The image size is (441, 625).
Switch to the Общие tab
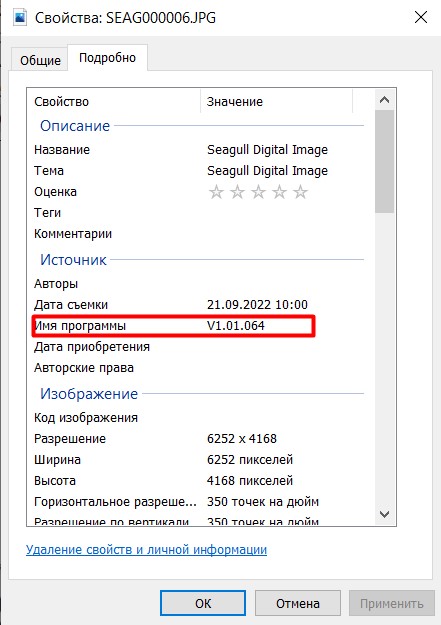point(40,60)
